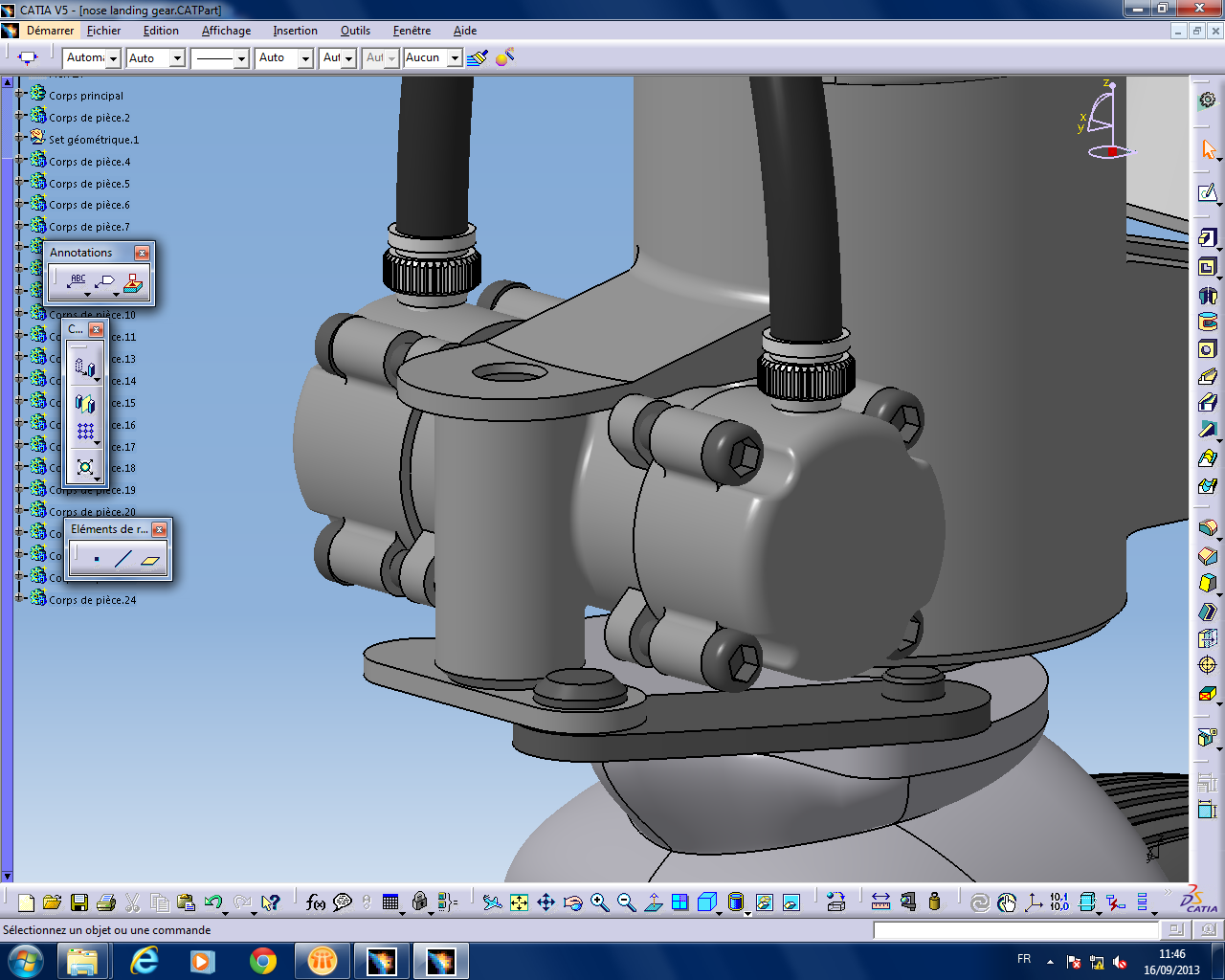Click the Zoom In magnifier icon
Screen dimensions: 1225x980
click(600, 902)
